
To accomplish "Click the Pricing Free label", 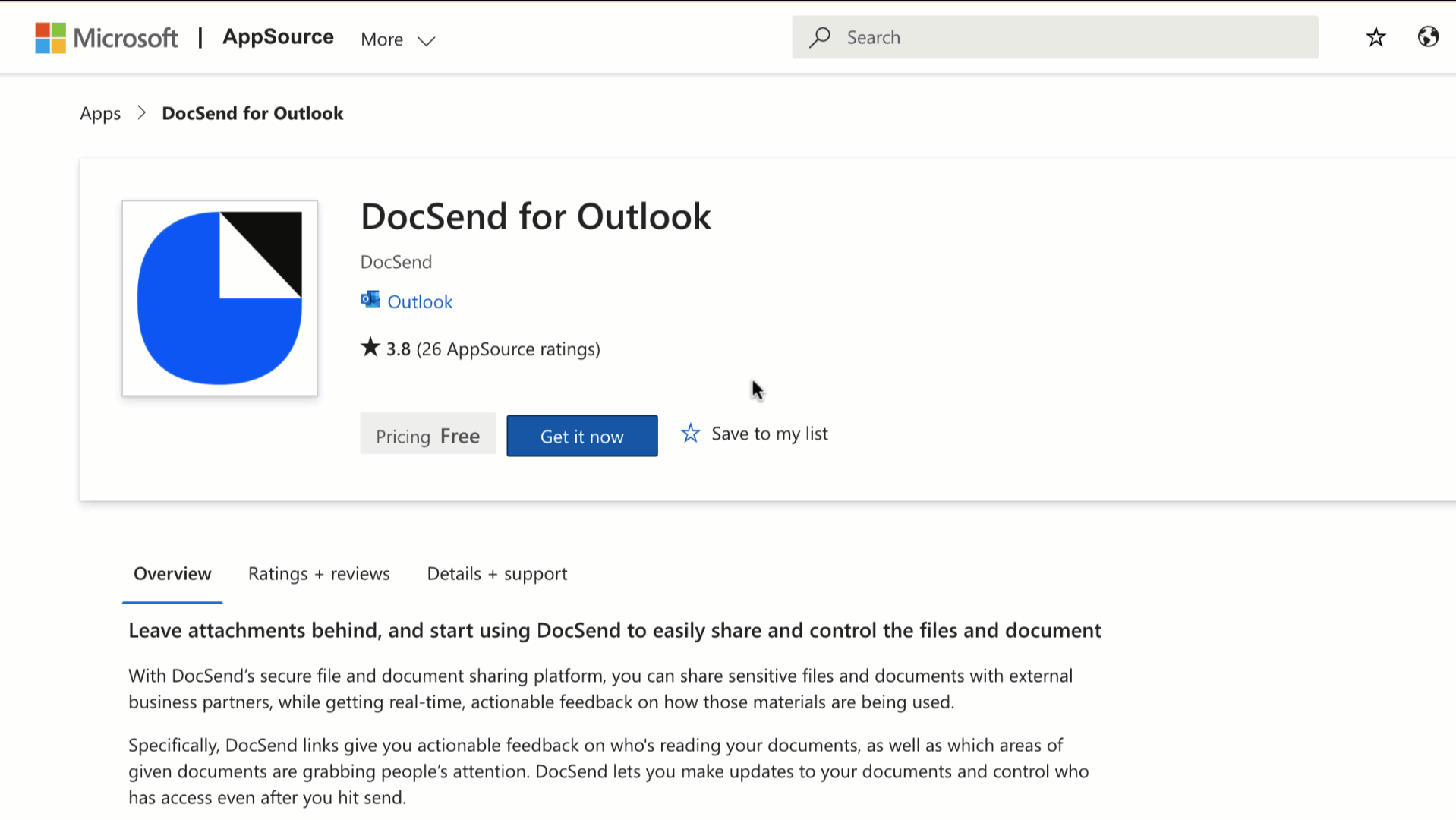I will [x=427, y=436].
